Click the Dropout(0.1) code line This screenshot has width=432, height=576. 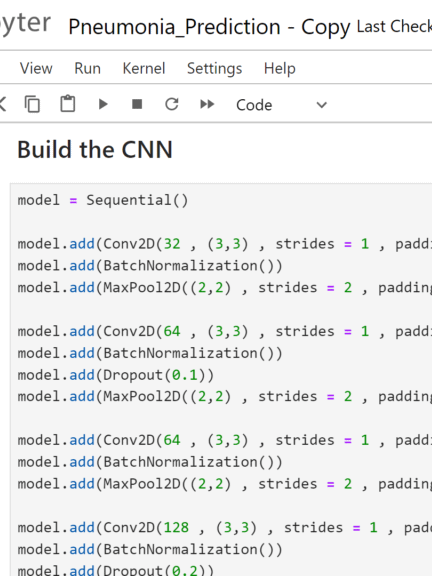coord(116,375)
